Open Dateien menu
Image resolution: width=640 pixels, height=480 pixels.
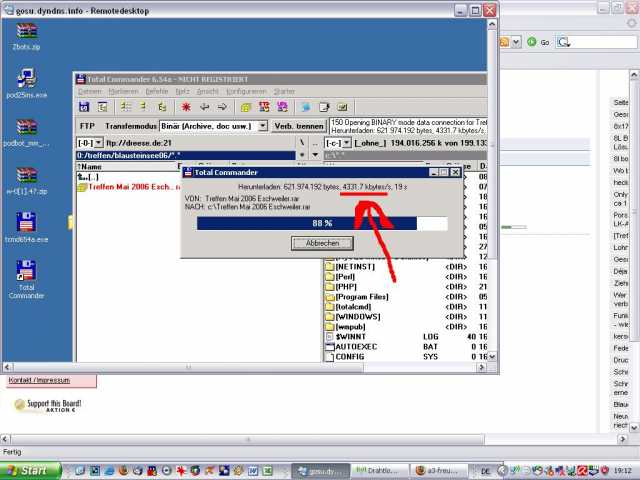90,91
